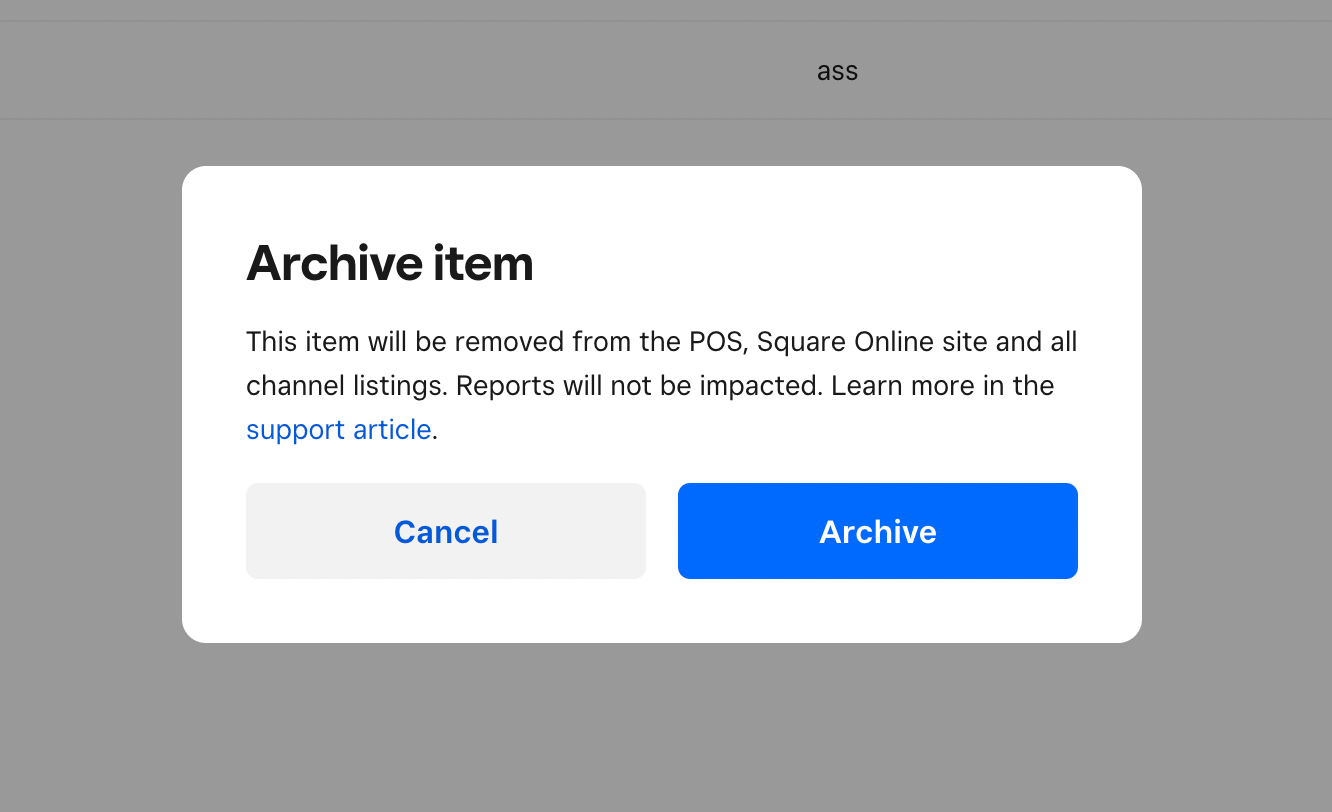Click the word "Archive" in the dialog title

coord(334,263)
